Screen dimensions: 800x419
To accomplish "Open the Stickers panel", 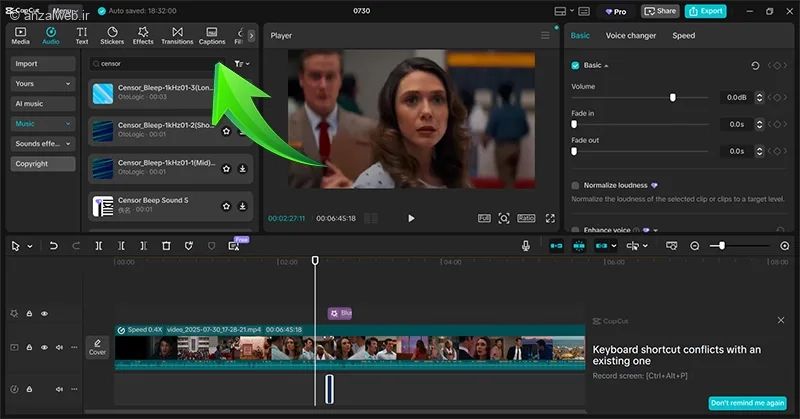I will coord(112,36).
